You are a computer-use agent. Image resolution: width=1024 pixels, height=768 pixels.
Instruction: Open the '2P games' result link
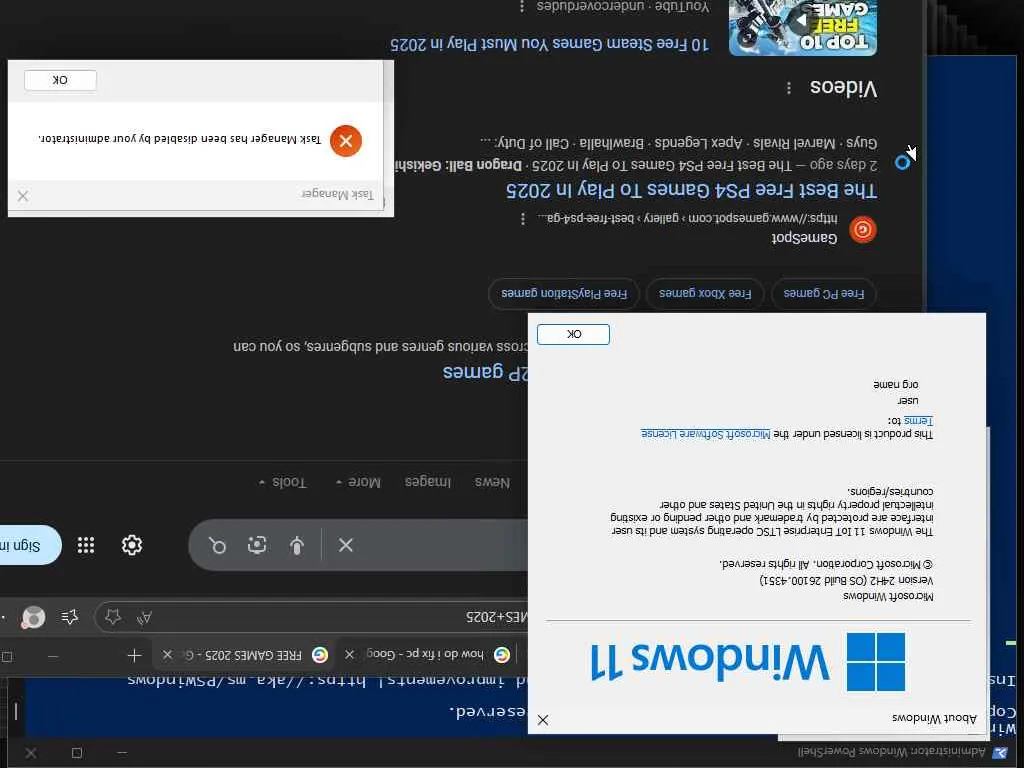click(485, 372)
